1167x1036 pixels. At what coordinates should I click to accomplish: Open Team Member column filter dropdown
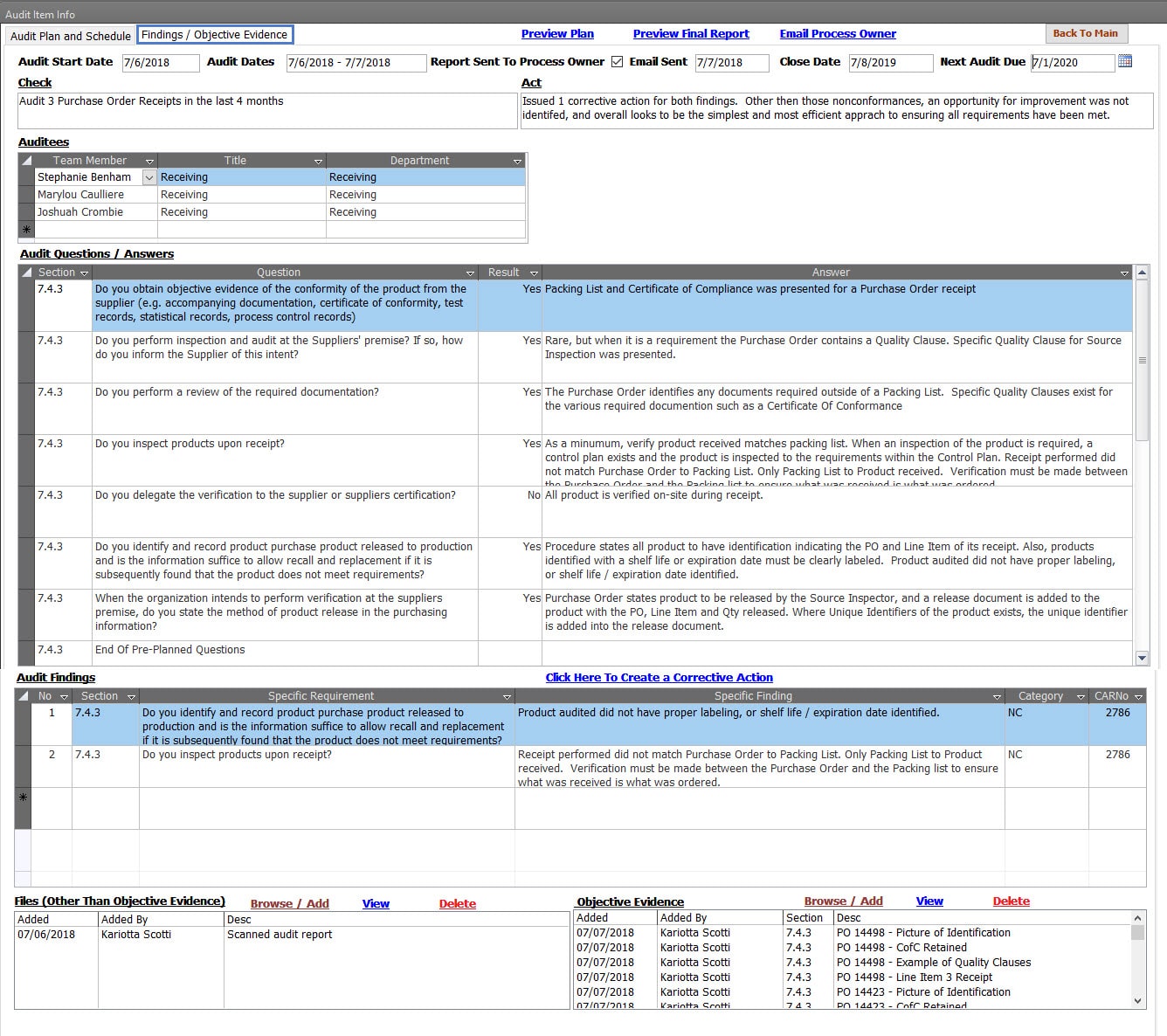coord(149,162)
